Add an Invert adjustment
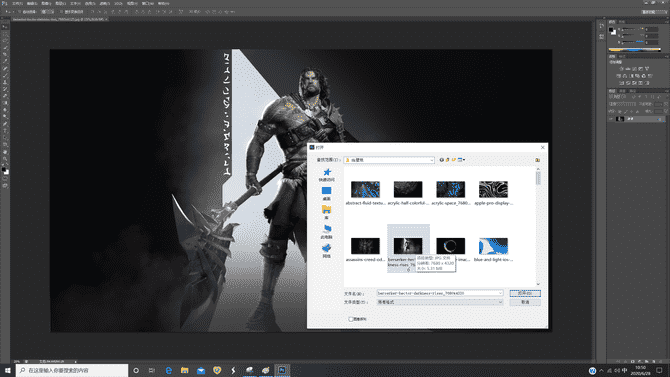Screen dimensions: 670x377 click(x=621, y=83)
